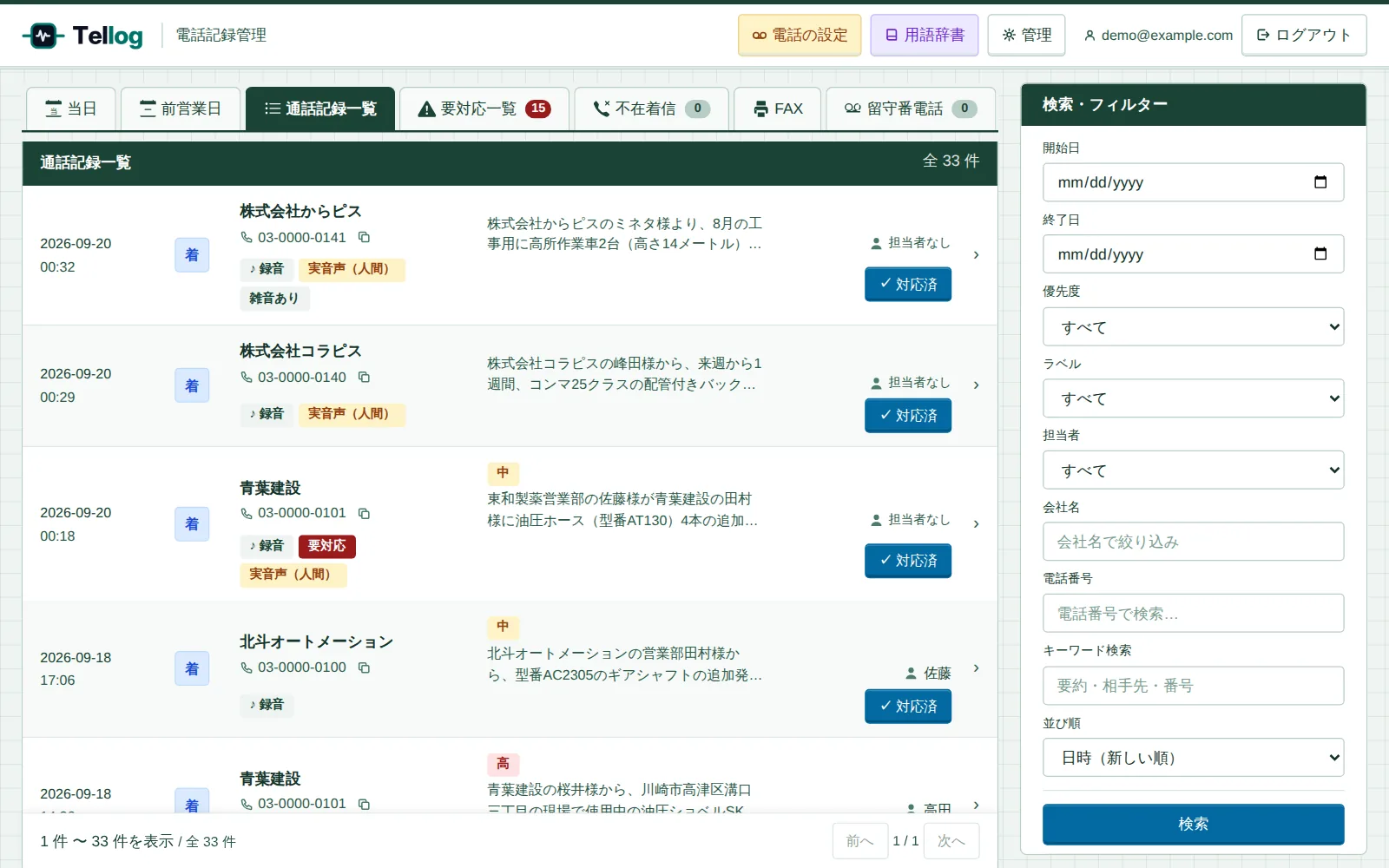Open the 管理 page

[1026, 36]
